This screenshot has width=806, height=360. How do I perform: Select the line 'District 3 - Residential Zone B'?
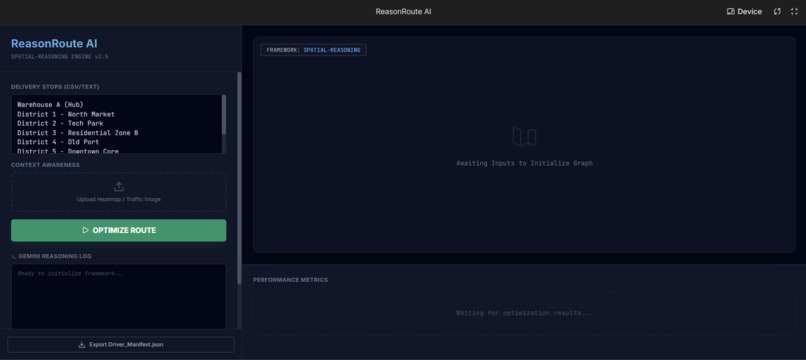pyautogui.click(x=78, y=133)
